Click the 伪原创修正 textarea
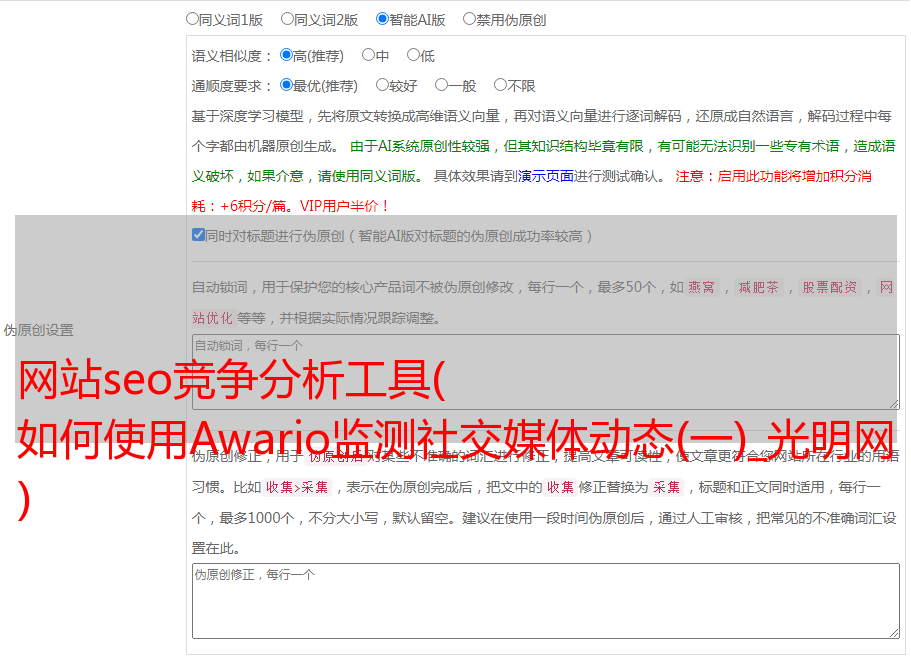The height and width of the screenshot is (658, 911). coord(546,601)
